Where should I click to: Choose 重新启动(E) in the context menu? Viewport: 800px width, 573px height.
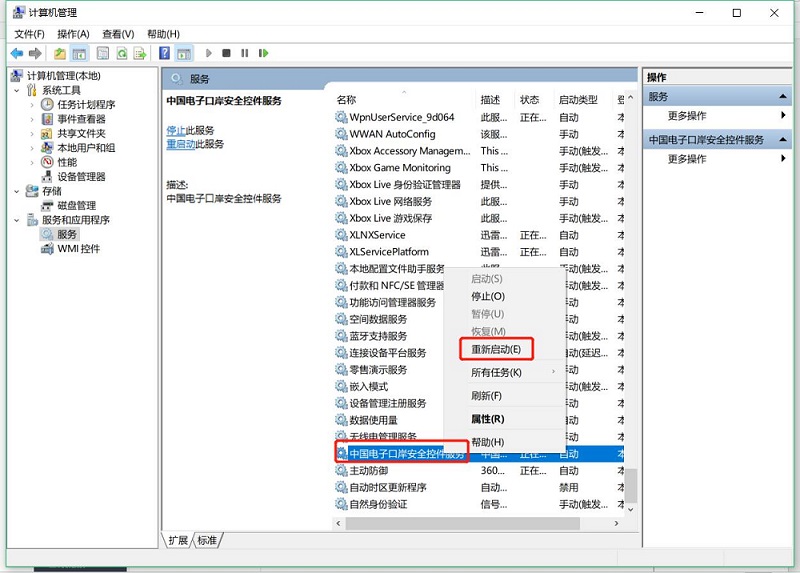click(496, 349)
